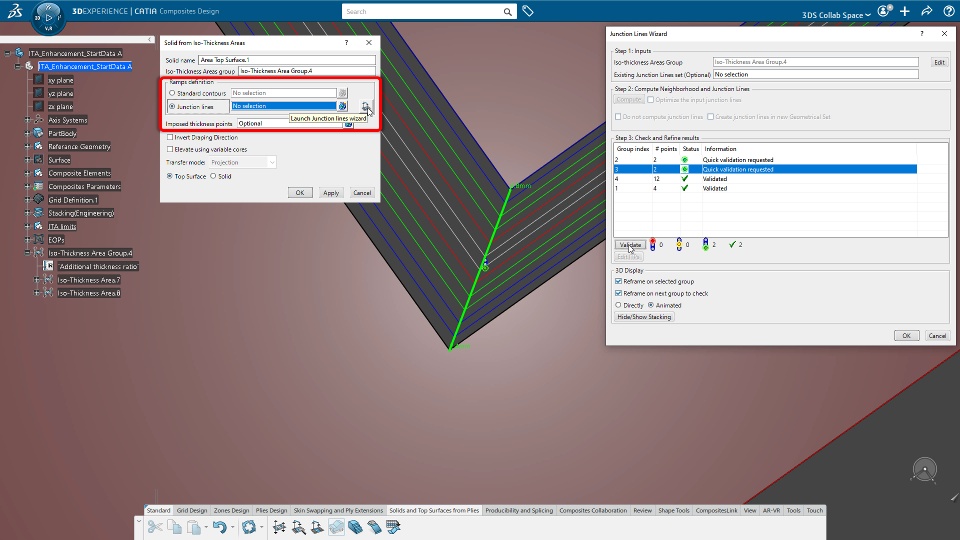Collapse the Iso-Thickness Area Group.4 node
The height and width of the screenshot is (540, 960).
click(28, 253)
